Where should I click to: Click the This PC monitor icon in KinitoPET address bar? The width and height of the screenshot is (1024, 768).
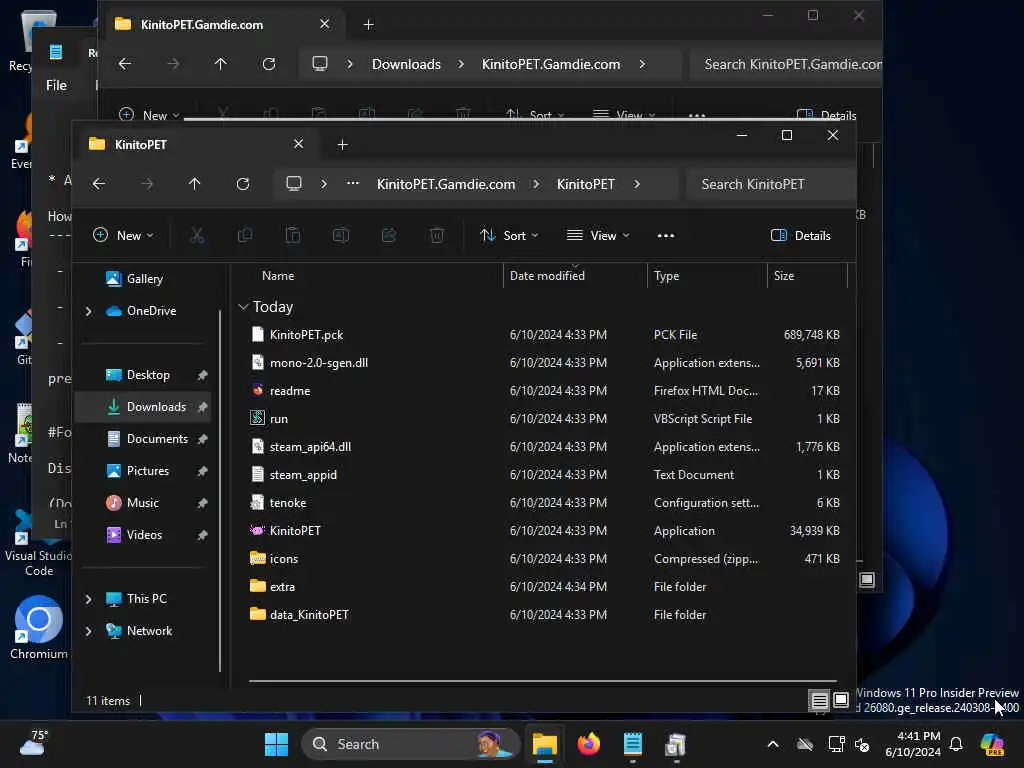pyautogui.click(x=294, y=184)
